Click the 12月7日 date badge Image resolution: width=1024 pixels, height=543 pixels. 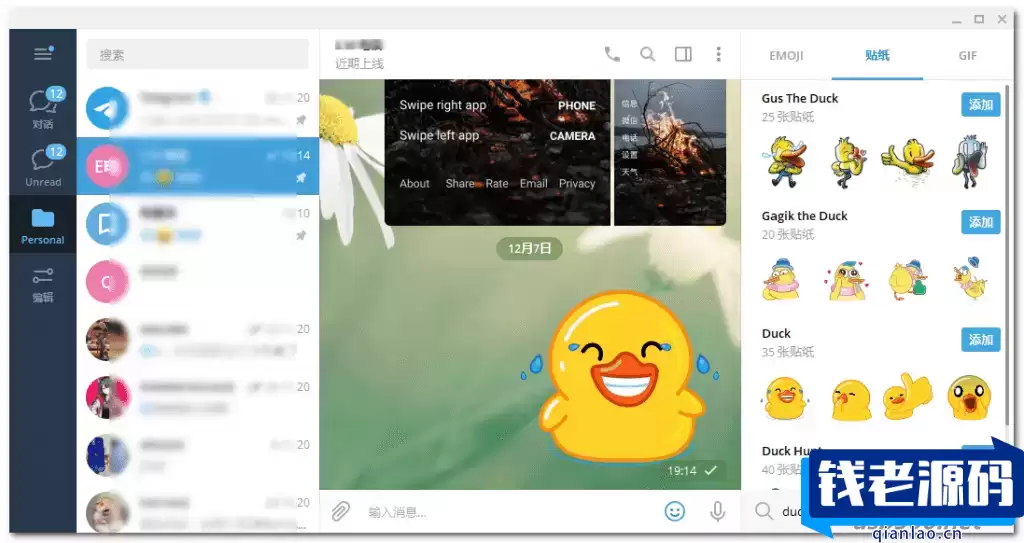click(x=530, y=248)
